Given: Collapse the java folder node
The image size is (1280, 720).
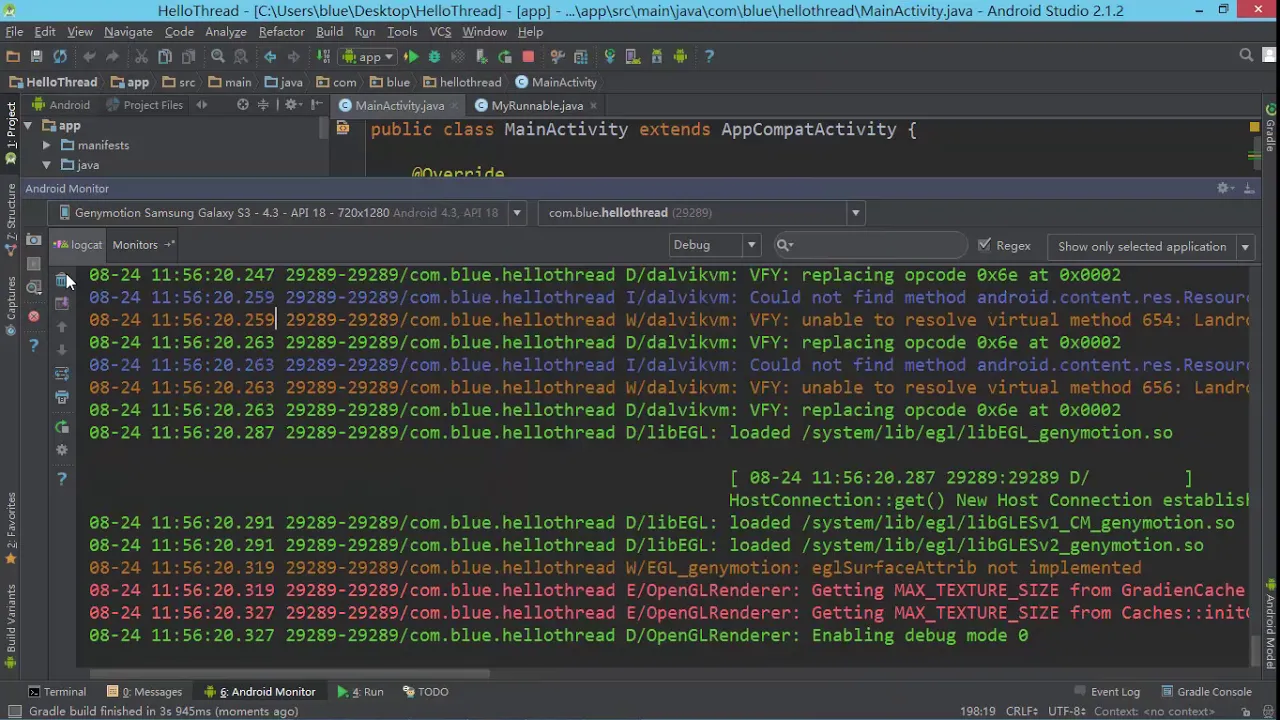Looking at the screenshot, I should tap(46, 165).
